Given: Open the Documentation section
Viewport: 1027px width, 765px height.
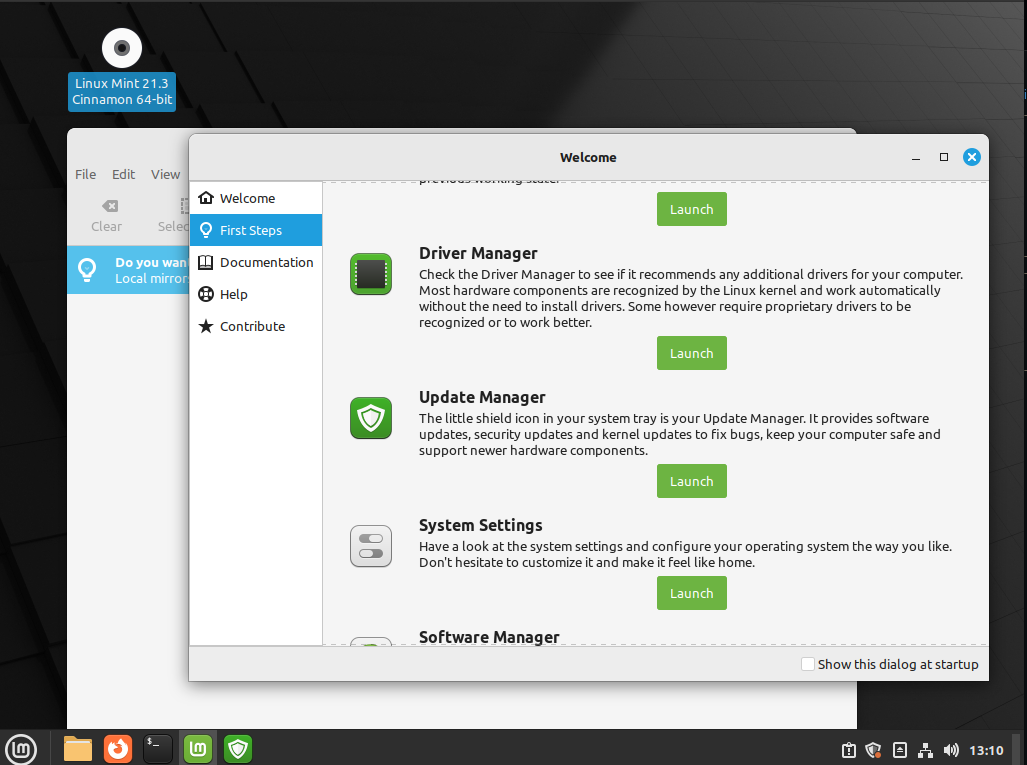Looking at the screenshot, I should [x=256, y=262].
